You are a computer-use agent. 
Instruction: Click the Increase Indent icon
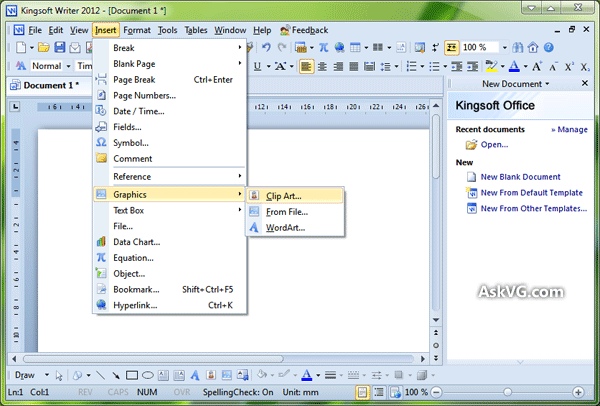pyautogui.click(x=473, y=67)
